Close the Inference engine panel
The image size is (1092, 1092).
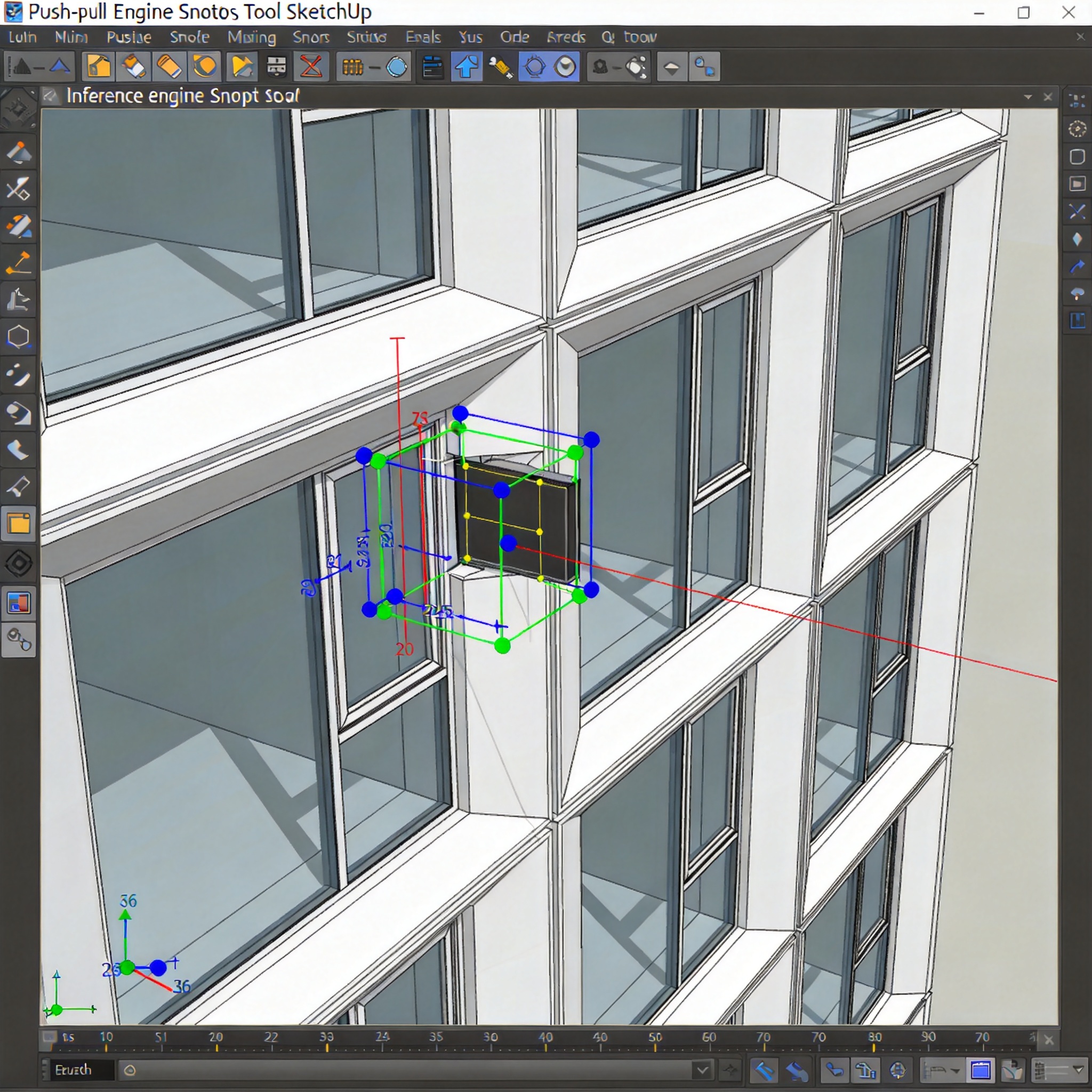click(1048, 97)
